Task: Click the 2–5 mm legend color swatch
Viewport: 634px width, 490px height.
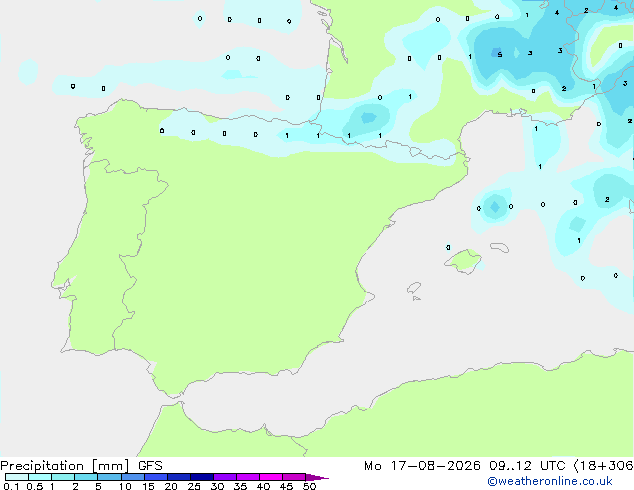Action: pos(86,477)
